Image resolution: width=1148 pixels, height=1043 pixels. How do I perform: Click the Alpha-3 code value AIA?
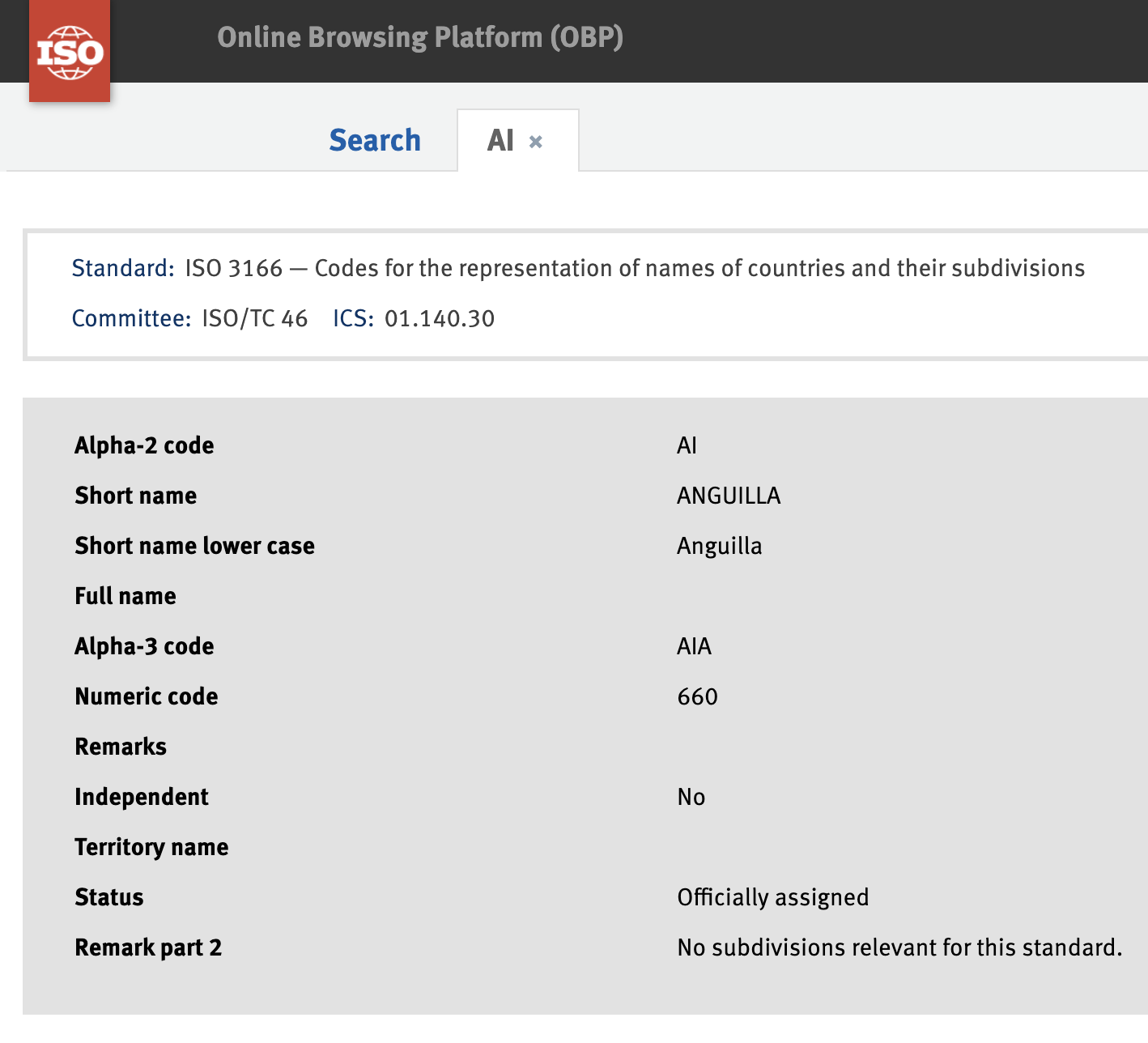pyautogui.click(x=694, y=646)
